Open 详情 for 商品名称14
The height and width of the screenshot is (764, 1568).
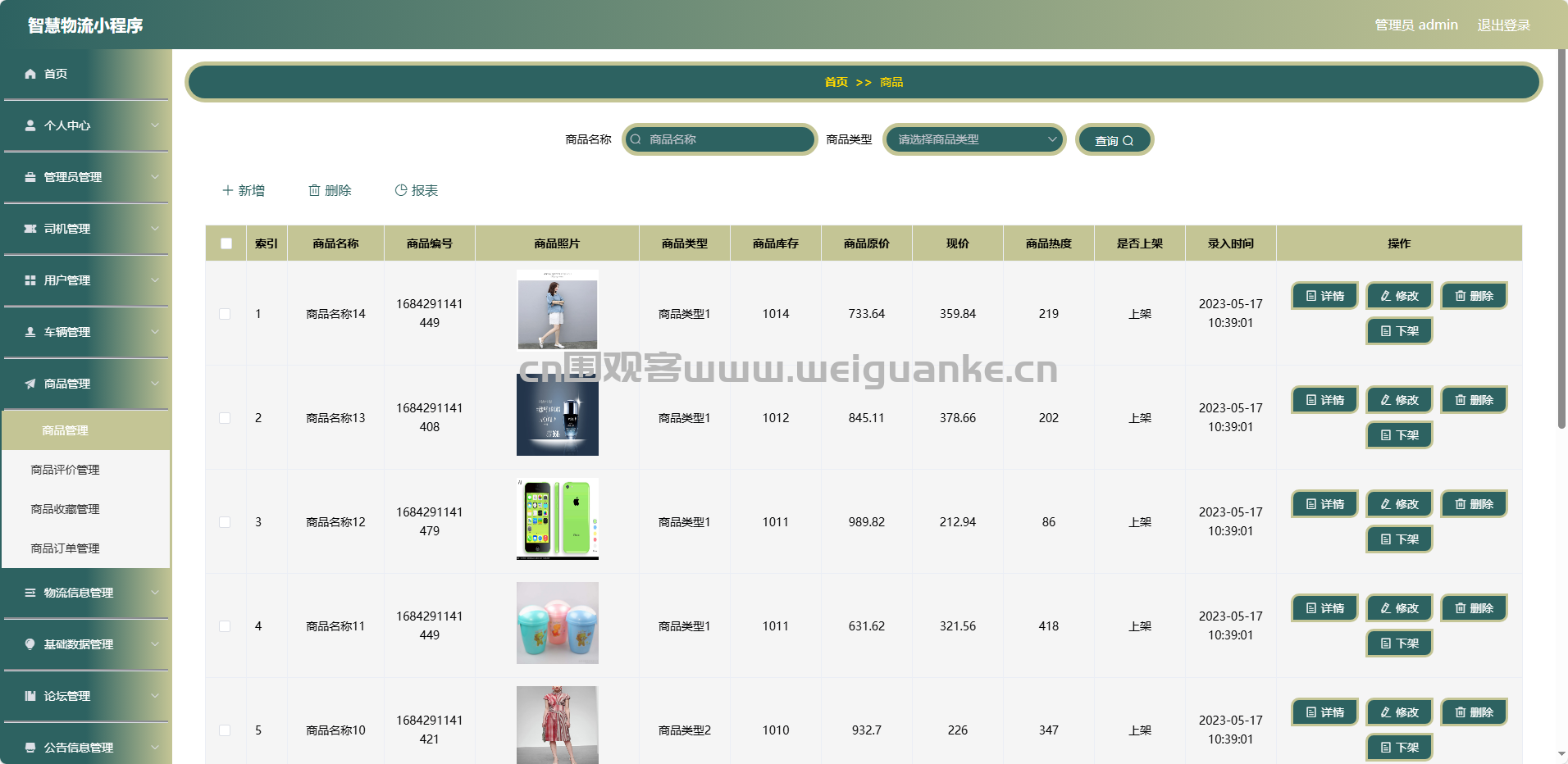coord(1324,296)
